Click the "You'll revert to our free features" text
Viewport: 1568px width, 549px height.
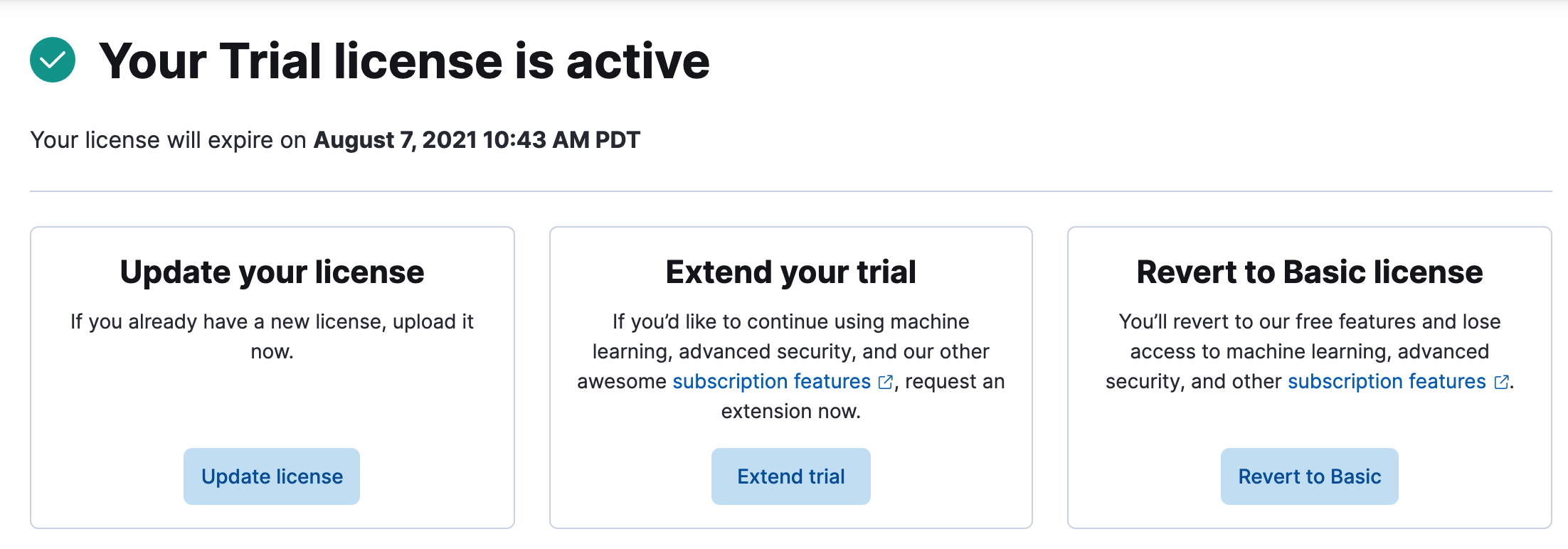[1309, 322]
